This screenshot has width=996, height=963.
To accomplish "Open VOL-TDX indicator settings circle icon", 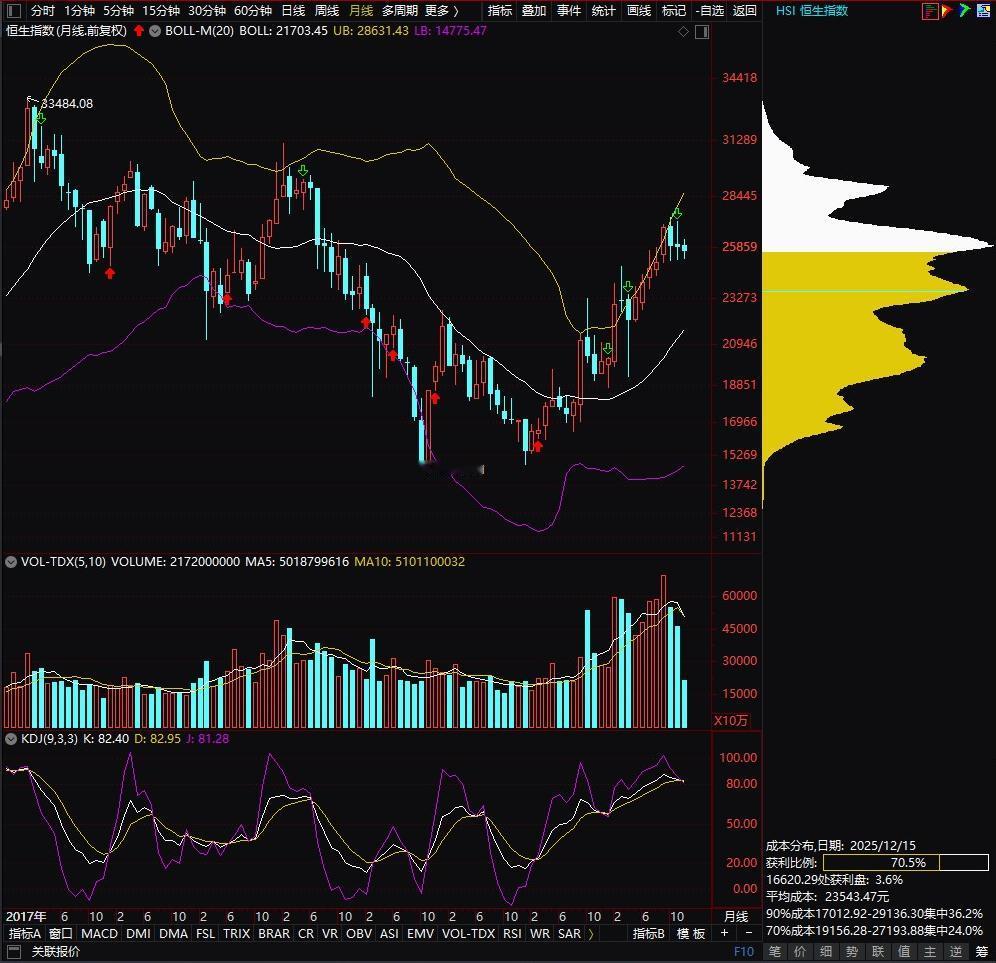I will 11,562.
